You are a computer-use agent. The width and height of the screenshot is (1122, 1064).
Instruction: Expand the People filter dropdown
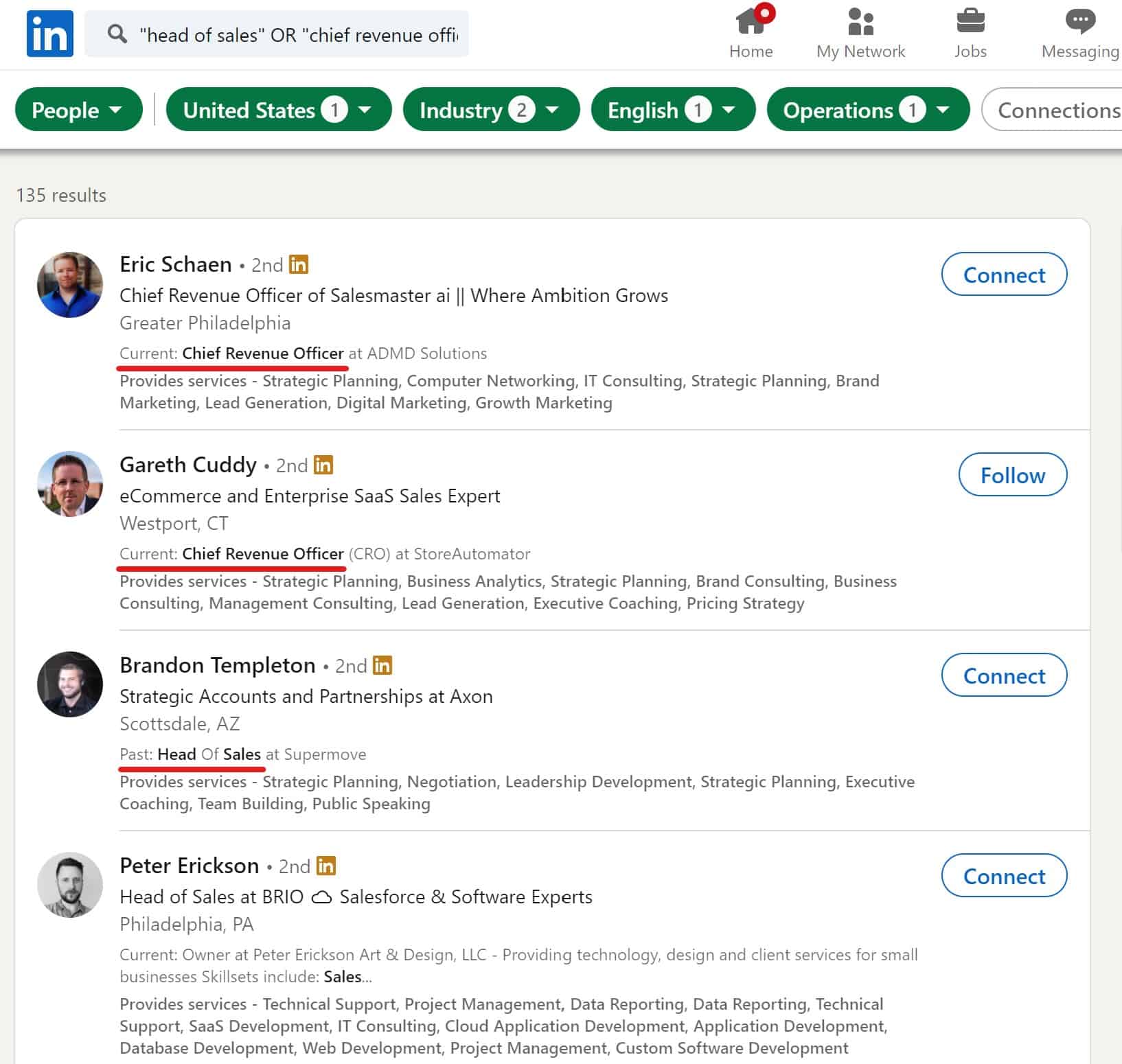coord(78,110)
